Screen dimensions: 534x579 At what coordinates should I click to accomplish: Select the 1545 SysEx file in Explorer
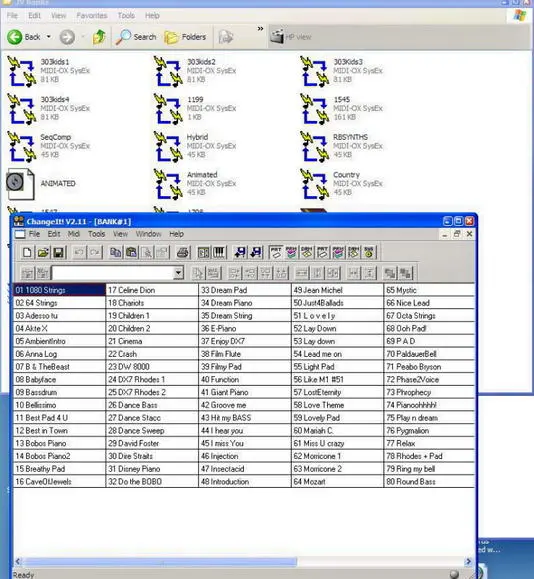[342, 109]
